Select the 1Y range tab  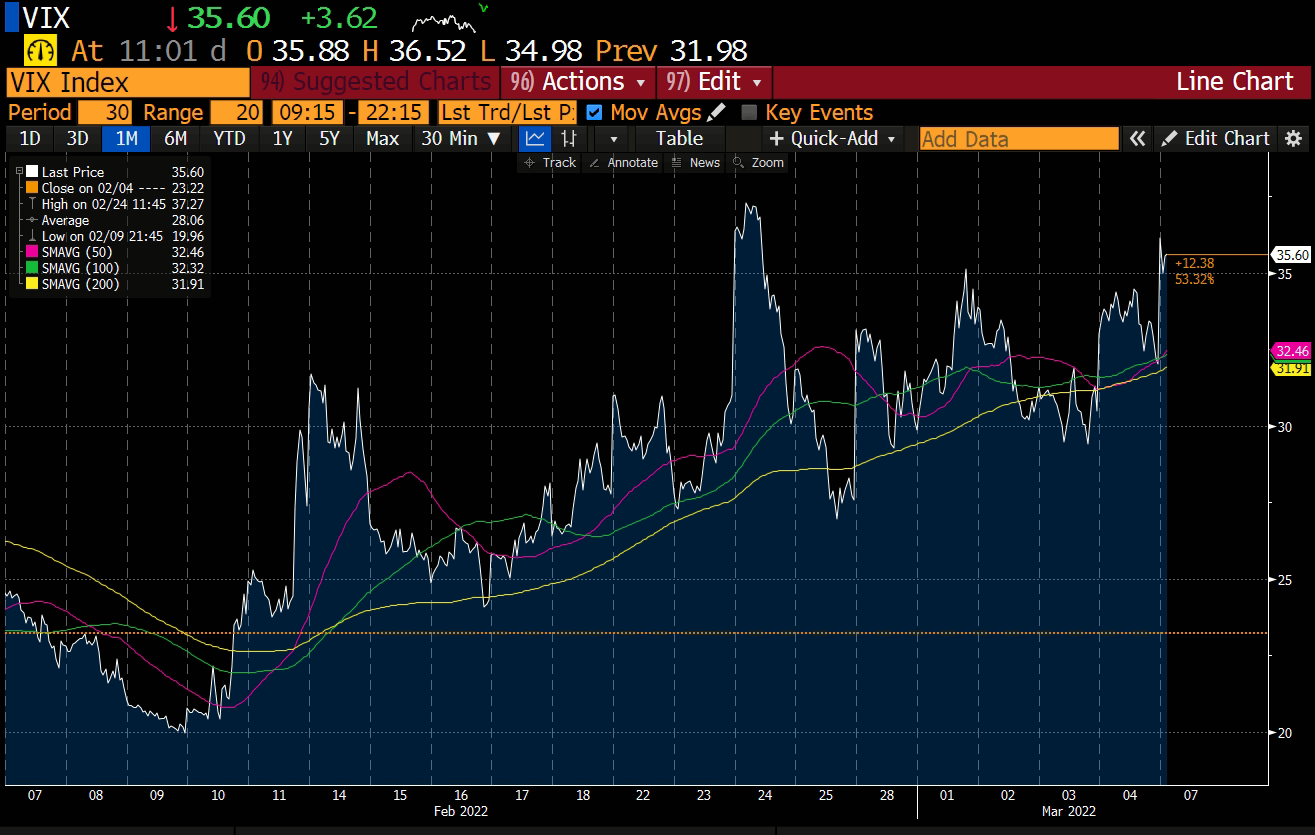[x=282, y=139]
